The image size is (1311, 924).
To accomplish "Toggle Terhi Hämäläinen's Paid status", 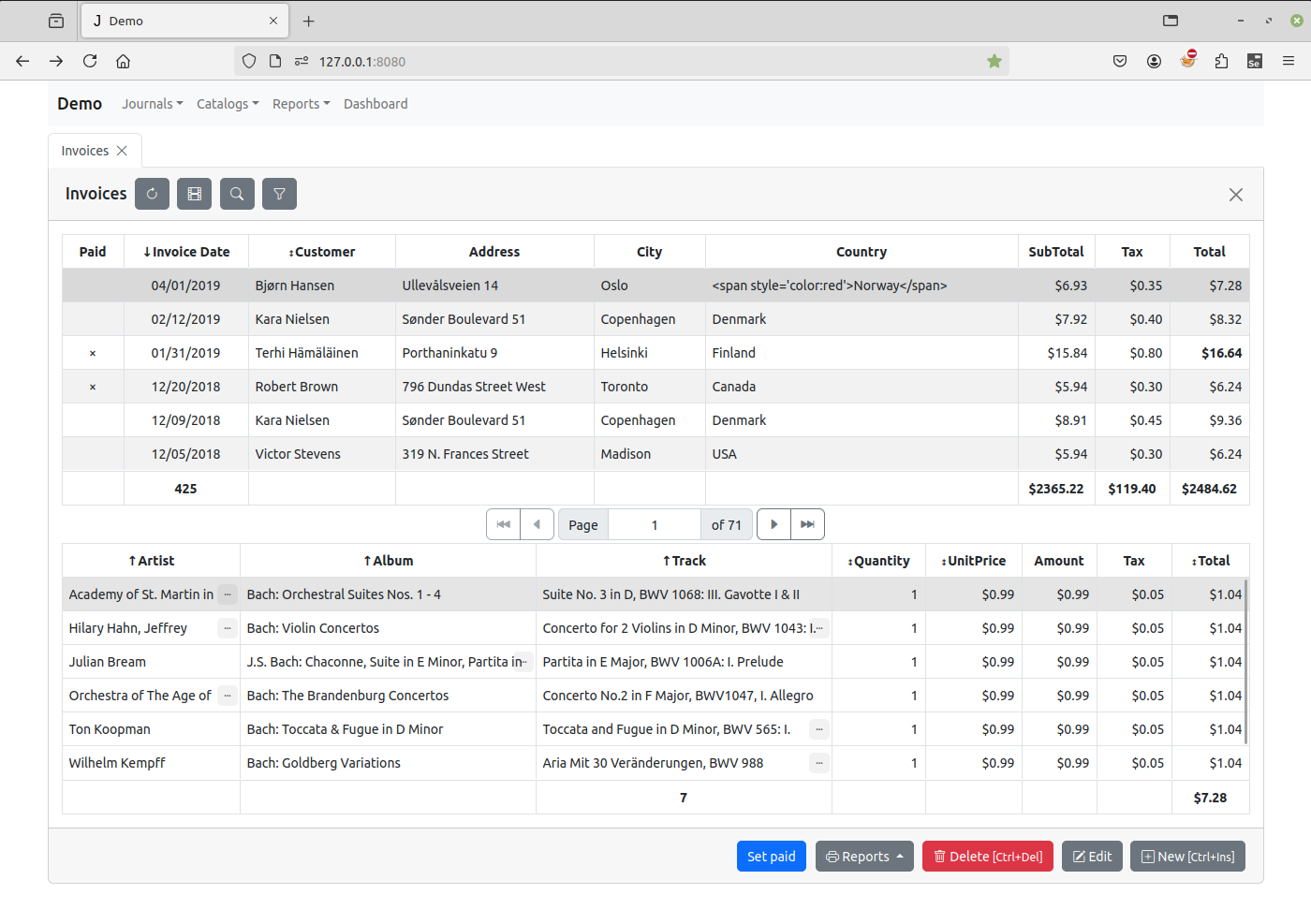I will (92, 352).
